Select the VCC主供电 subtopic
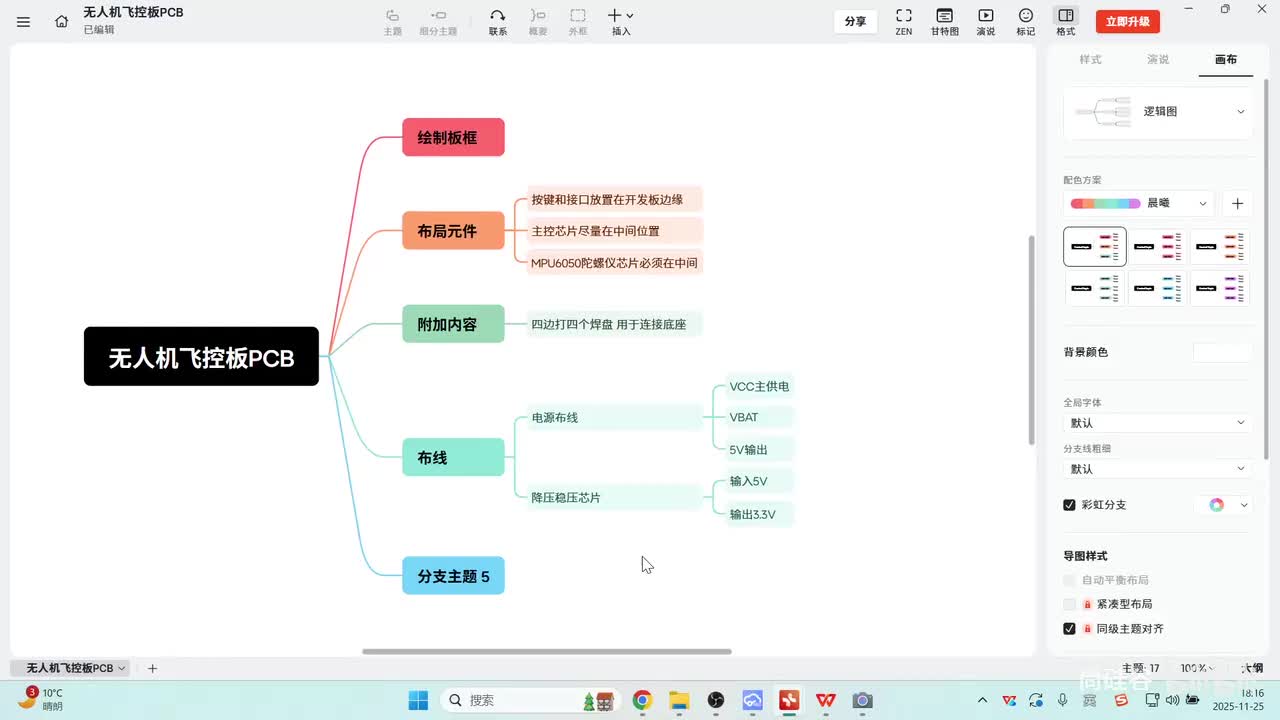Viewport: 1280px width, 720px height. tap(759, 386)
